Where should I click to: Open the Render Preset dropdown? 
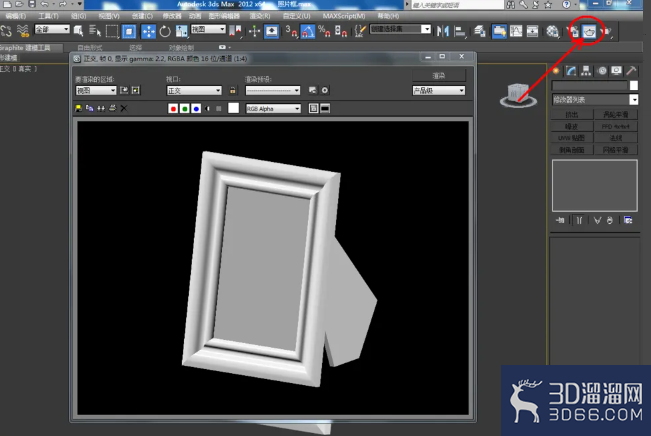273,90
